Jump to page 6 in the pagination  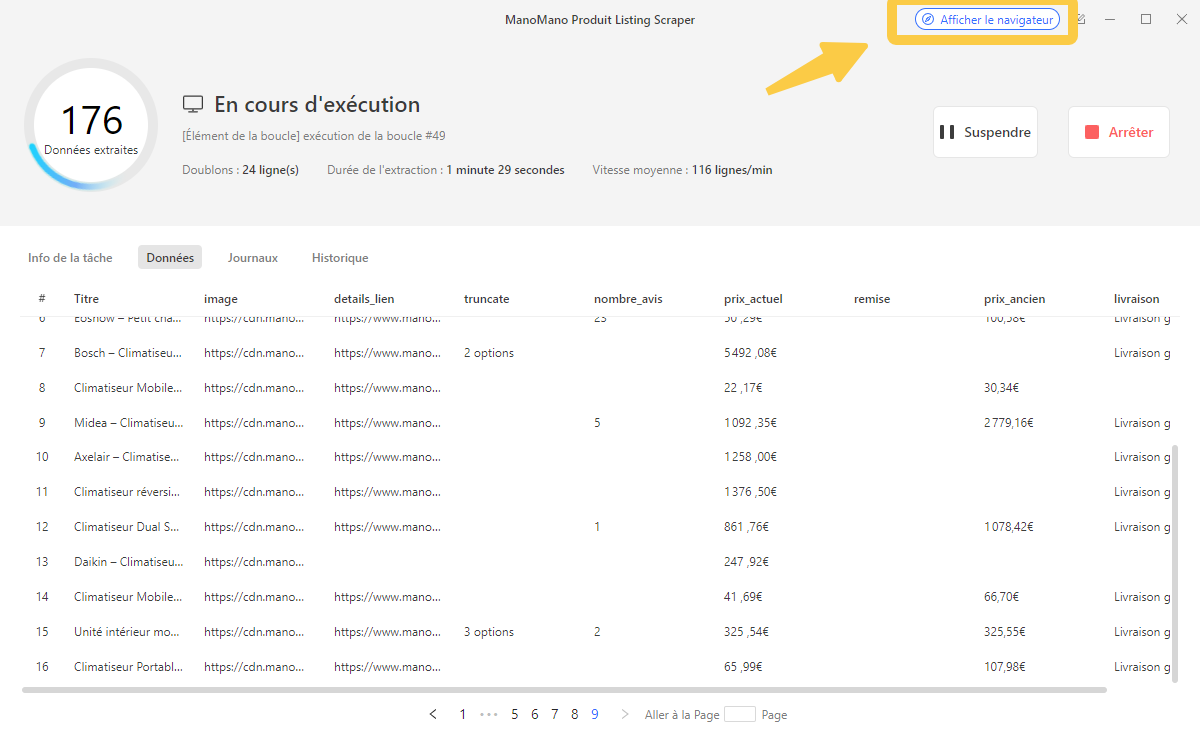[535, 714]
